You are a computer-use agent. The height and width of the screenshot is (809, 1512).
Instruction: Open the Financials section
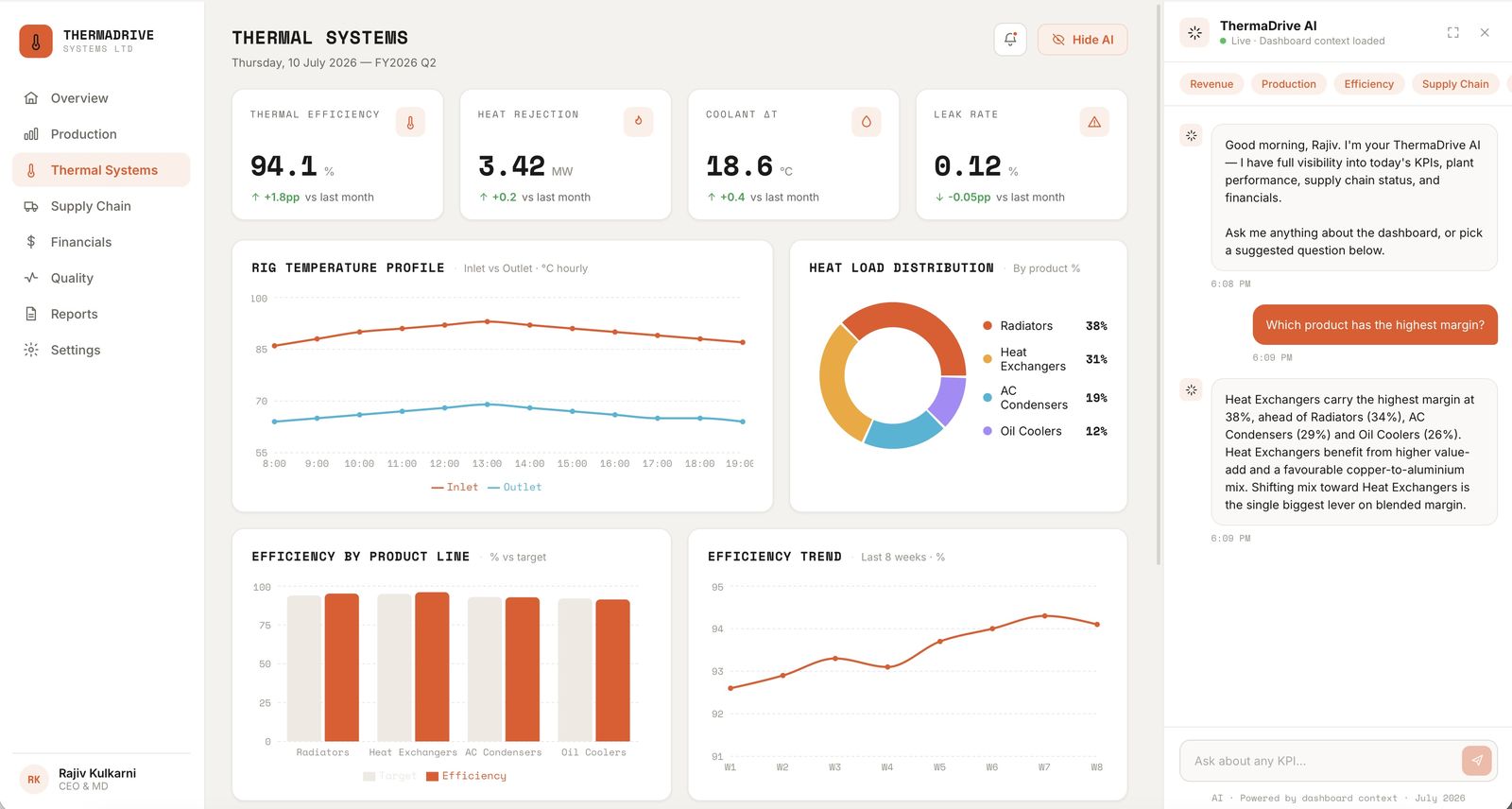click(101, 242)
